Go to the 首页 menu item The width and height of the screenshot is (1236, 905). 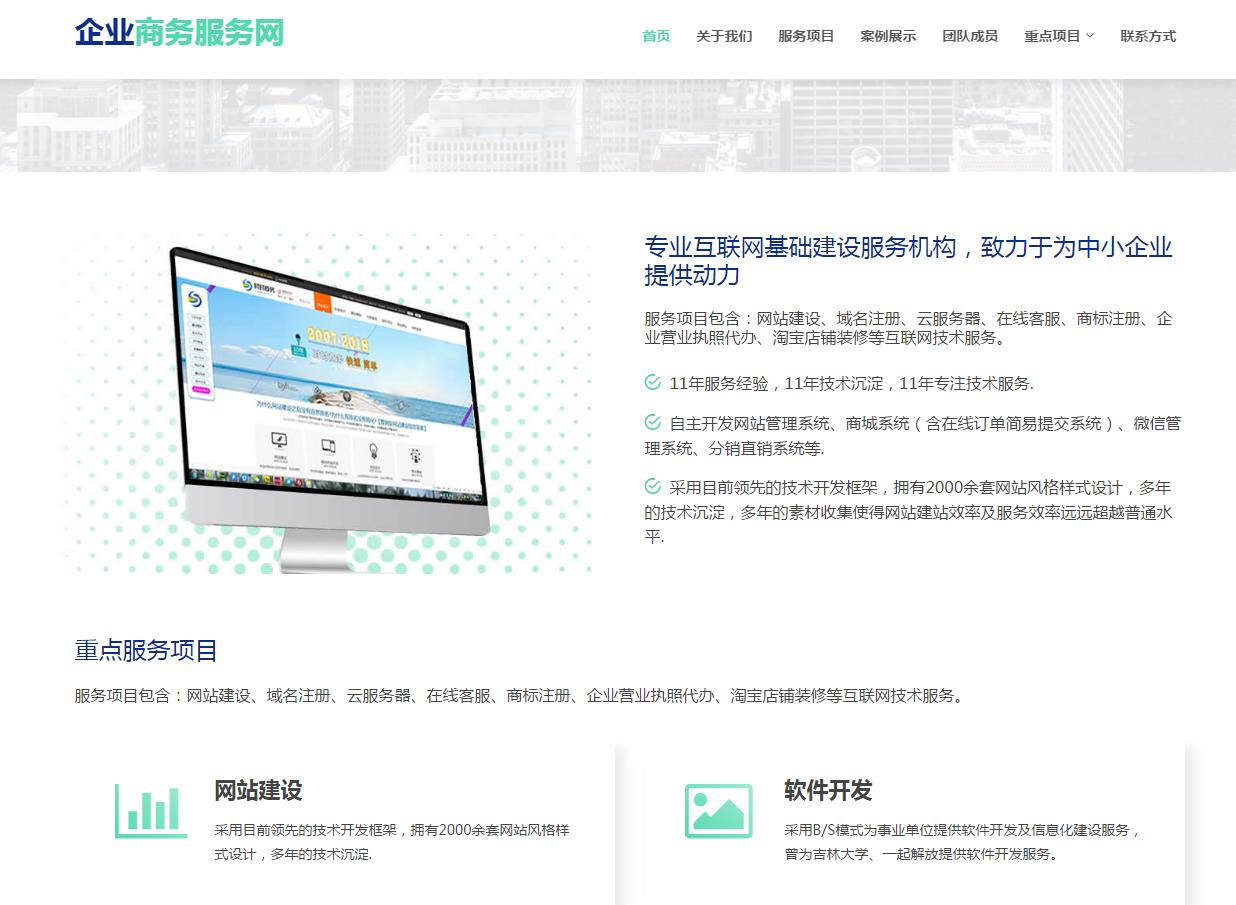coord(656,36)
